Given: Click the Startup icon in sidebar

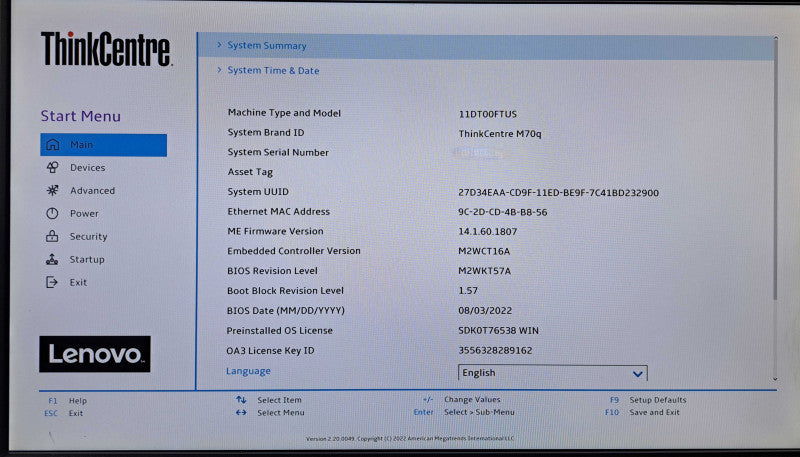Looking at the screenshot, I should [x=52, y=259].
